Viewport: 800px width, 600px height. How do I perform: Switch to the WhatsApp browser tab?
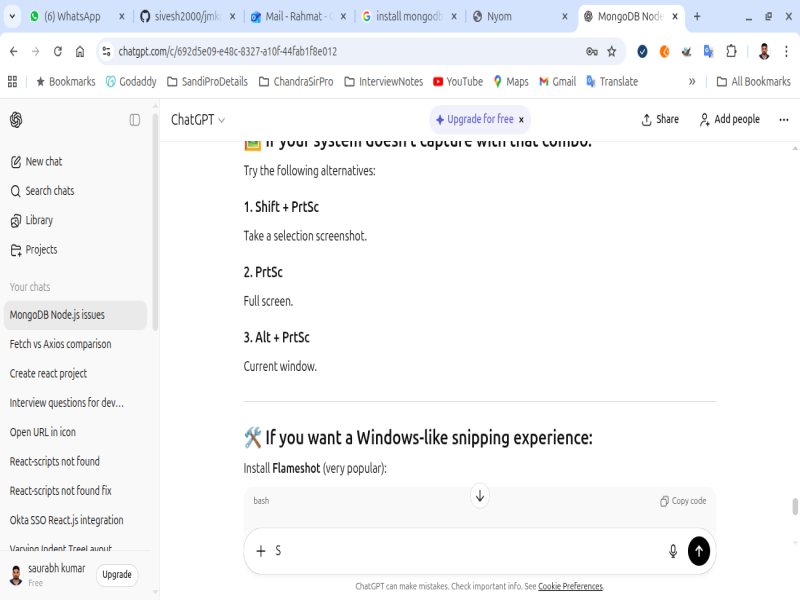[78, 17]
